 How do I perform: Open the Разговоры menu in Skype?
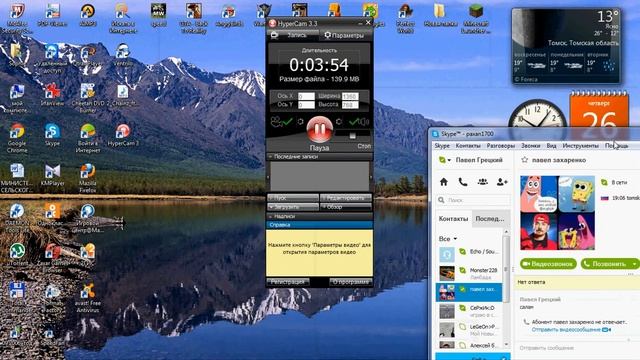point(500,146)
